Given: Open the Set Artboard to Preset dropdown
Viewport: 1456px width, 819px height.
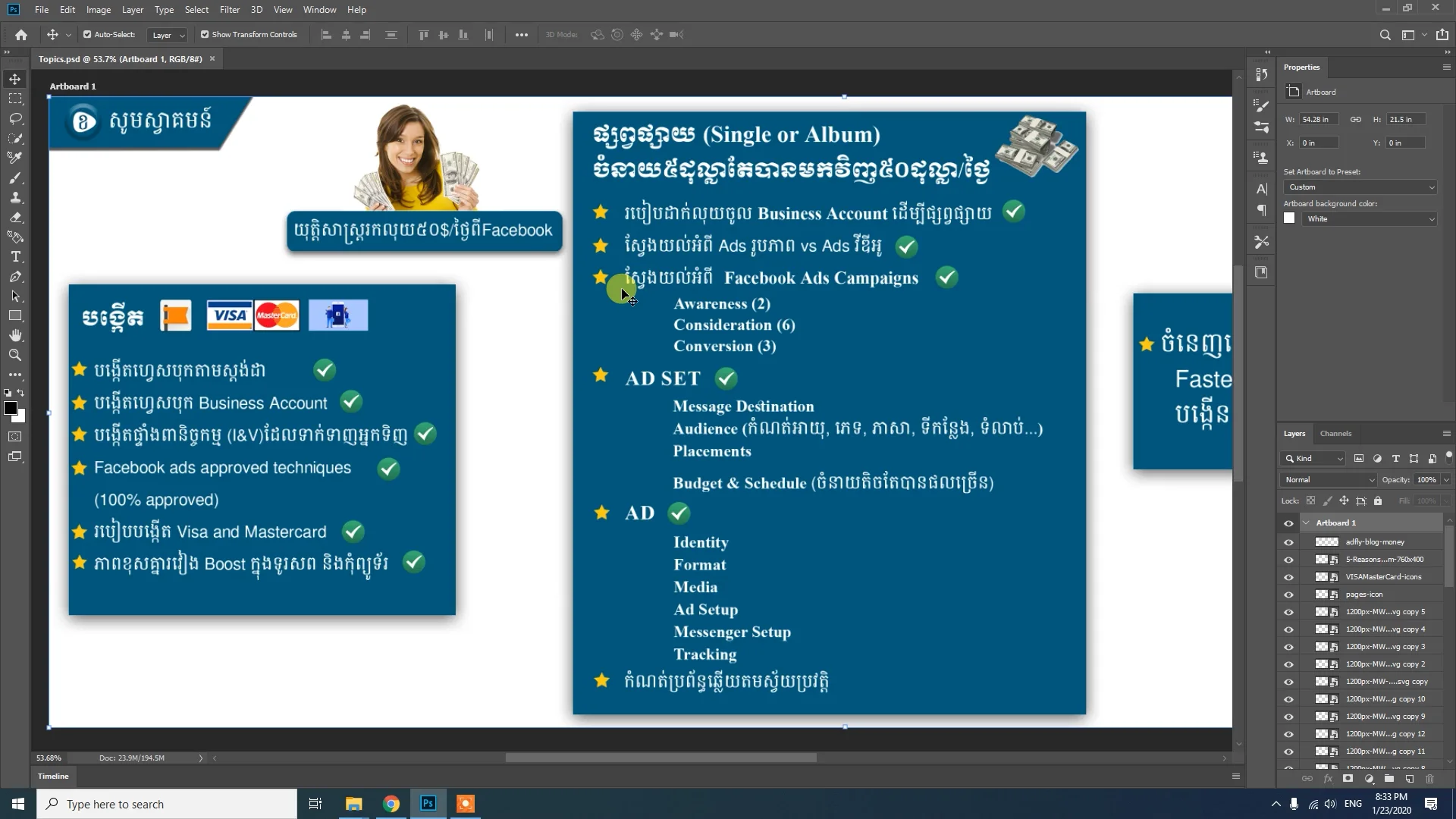Looking at the screenshot, I should point(1360,187).
